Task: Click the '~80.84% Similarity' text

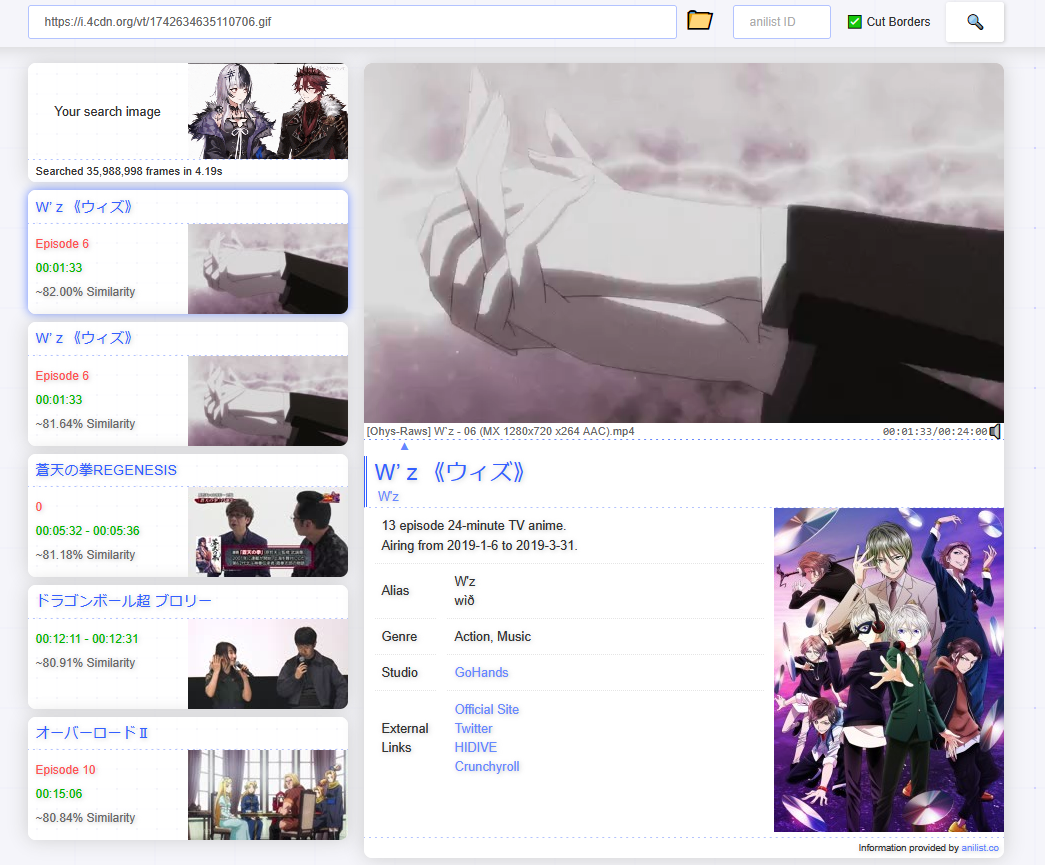Action: 85,818
